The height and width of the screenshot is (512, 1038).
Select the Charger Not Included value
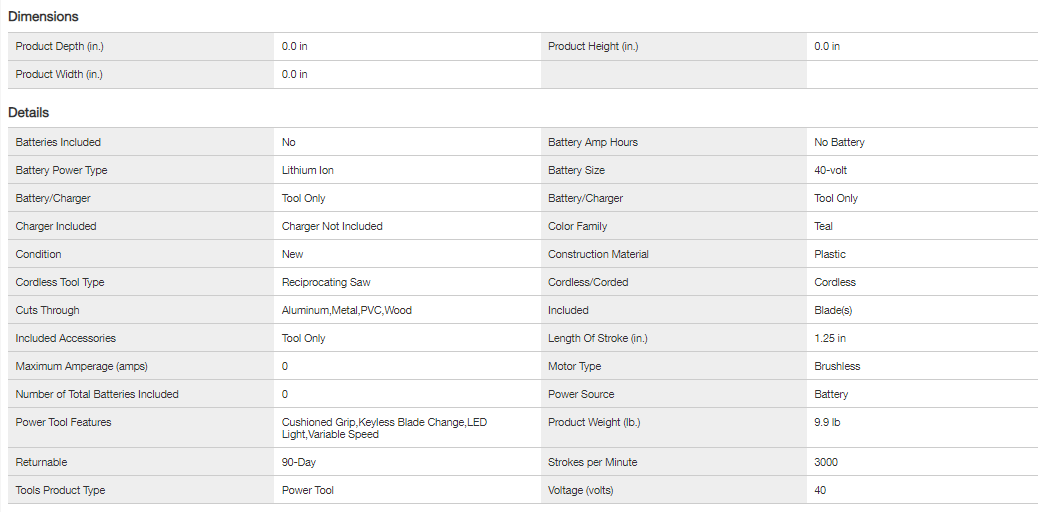click(x=332, y=227)
